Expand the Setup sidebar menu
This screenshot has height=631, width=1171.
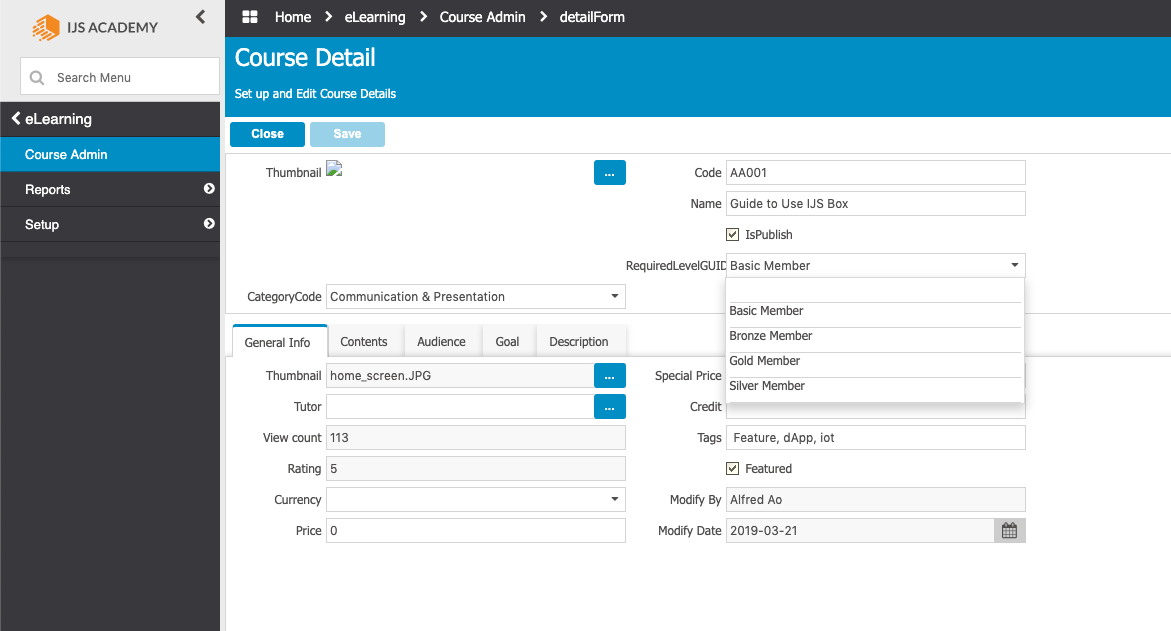coord(209,224)
